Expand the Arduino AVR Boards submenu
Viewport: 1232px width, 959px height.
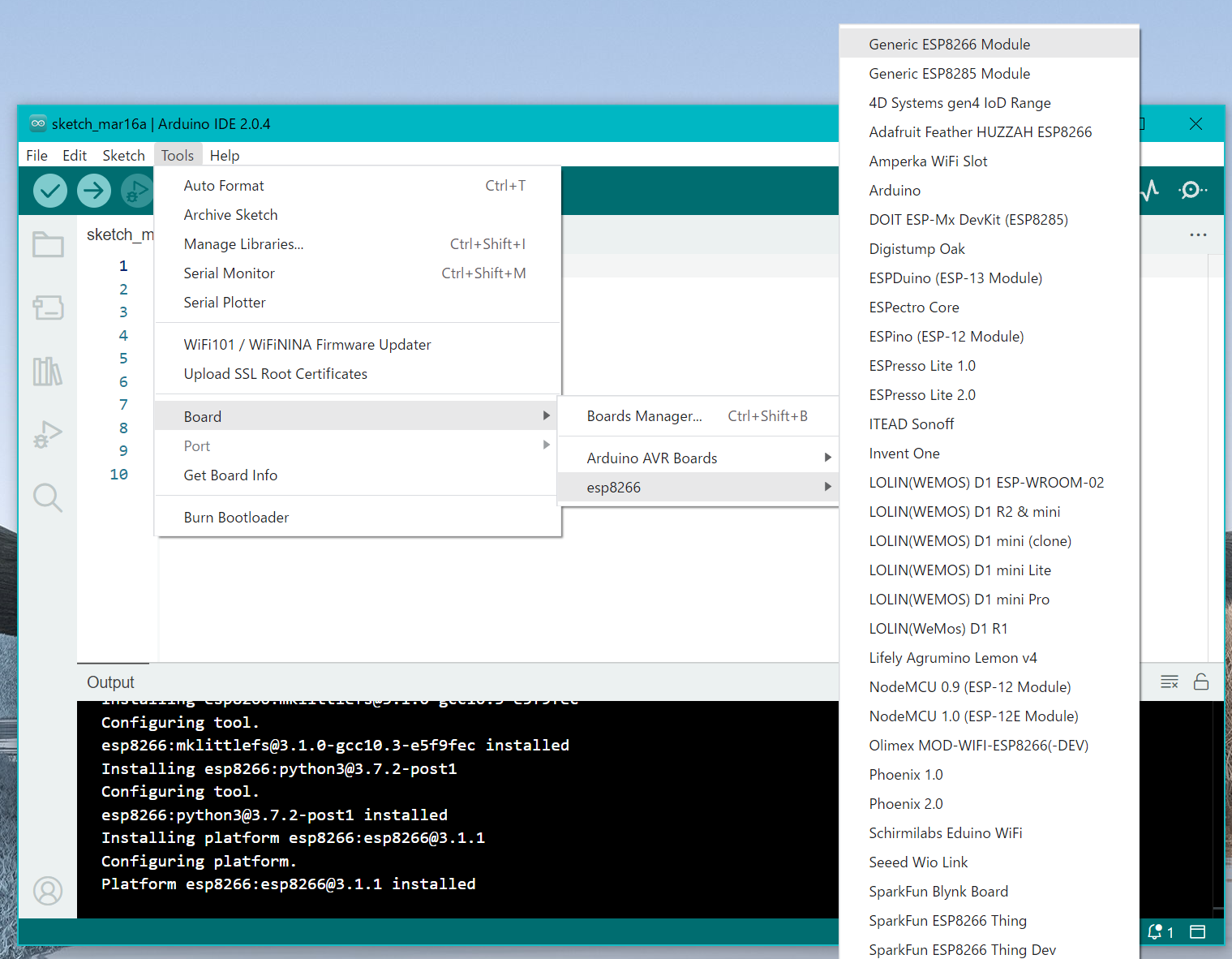[651, 457]
